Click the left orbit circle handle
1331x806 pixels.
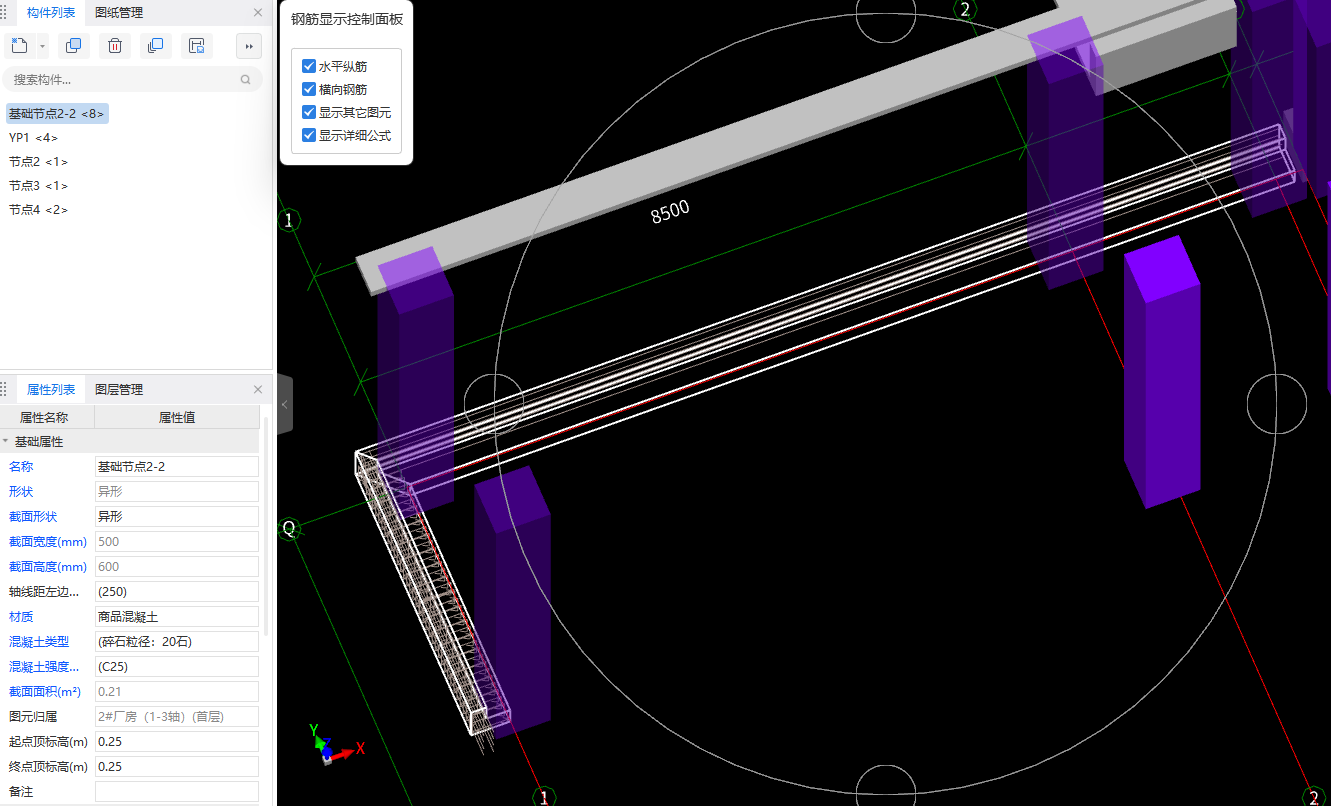(493, 404)
